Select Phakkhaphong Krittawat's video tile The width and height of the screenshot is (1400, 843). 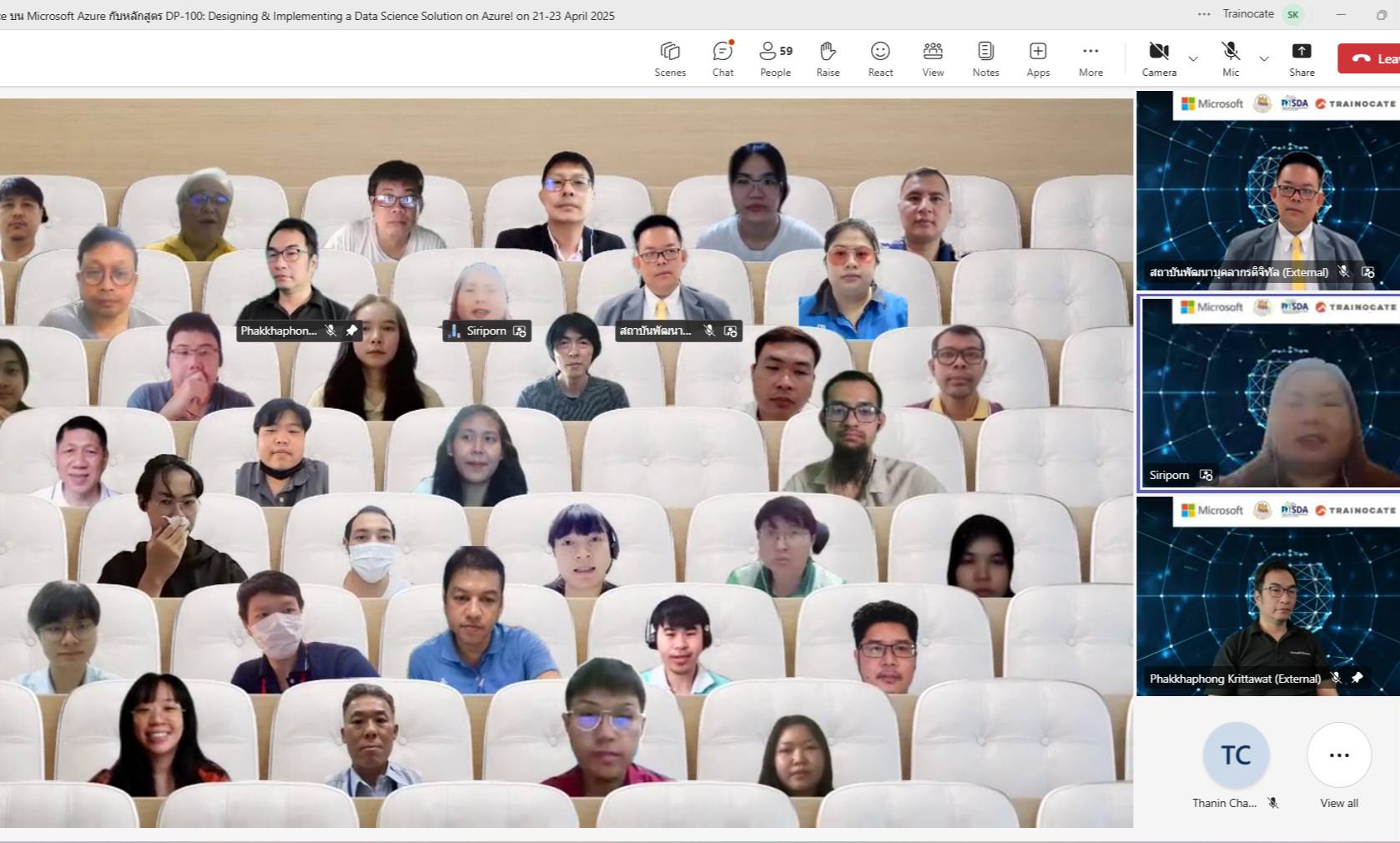click(x=1268, y=595)
